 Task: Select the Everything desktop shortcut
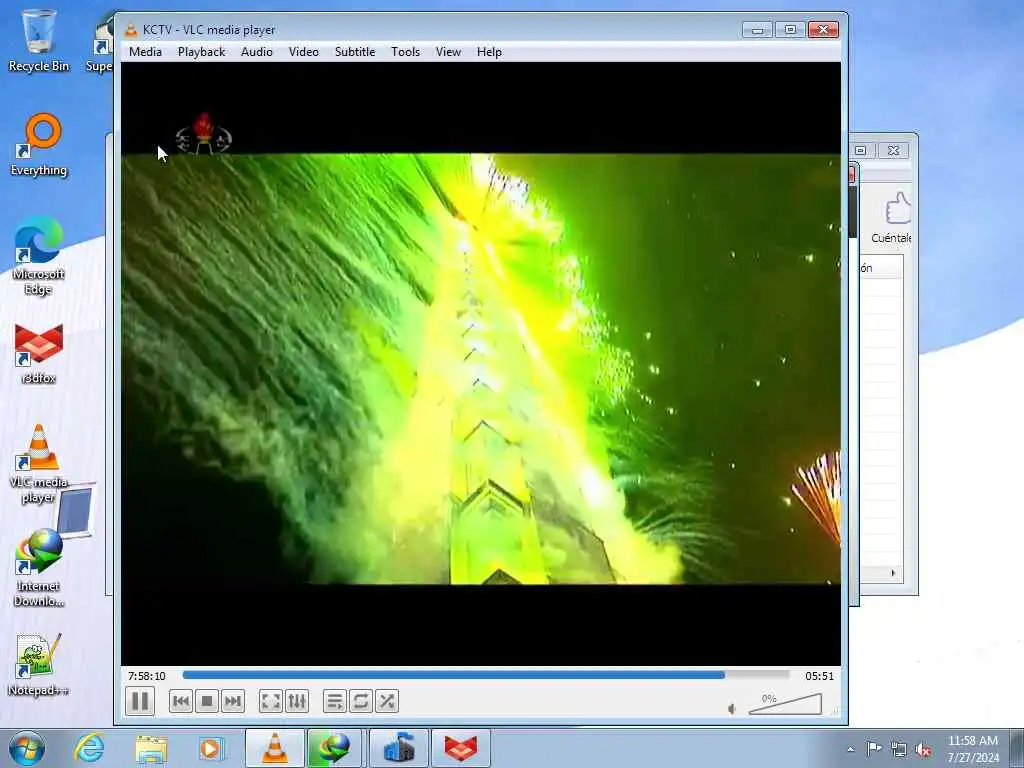(x=39, y=145)
